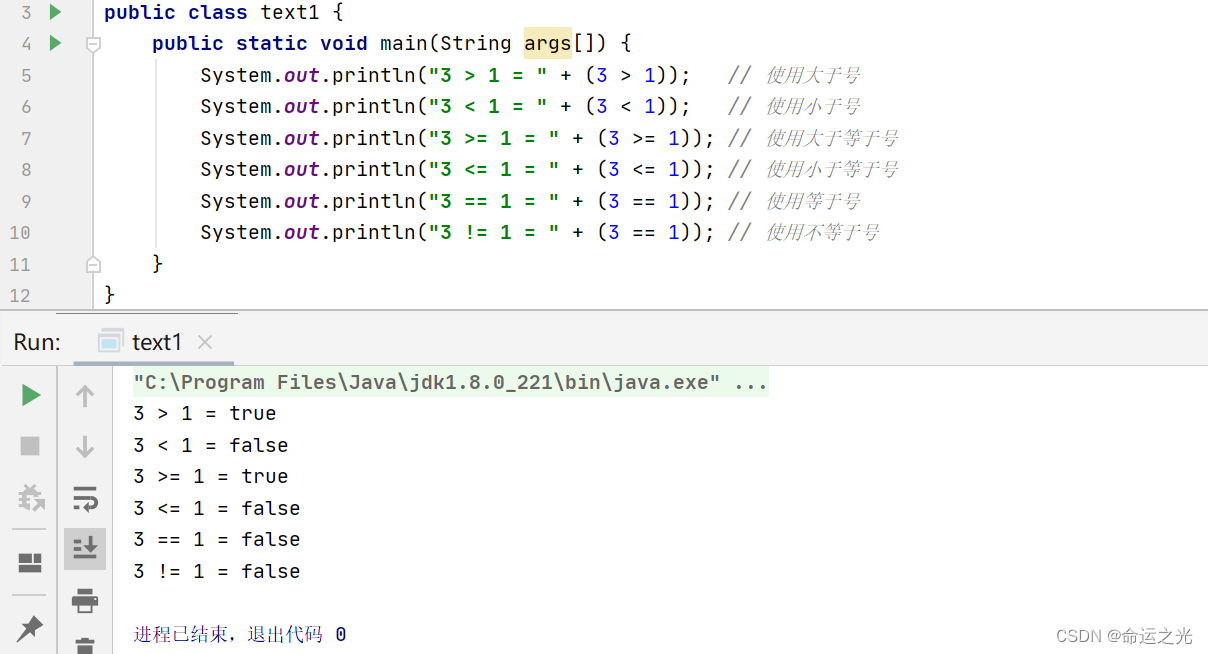Click the comment 使用等于号 on line 9
This screenshot has height=654, width=1208.
[x=794, y=201]
